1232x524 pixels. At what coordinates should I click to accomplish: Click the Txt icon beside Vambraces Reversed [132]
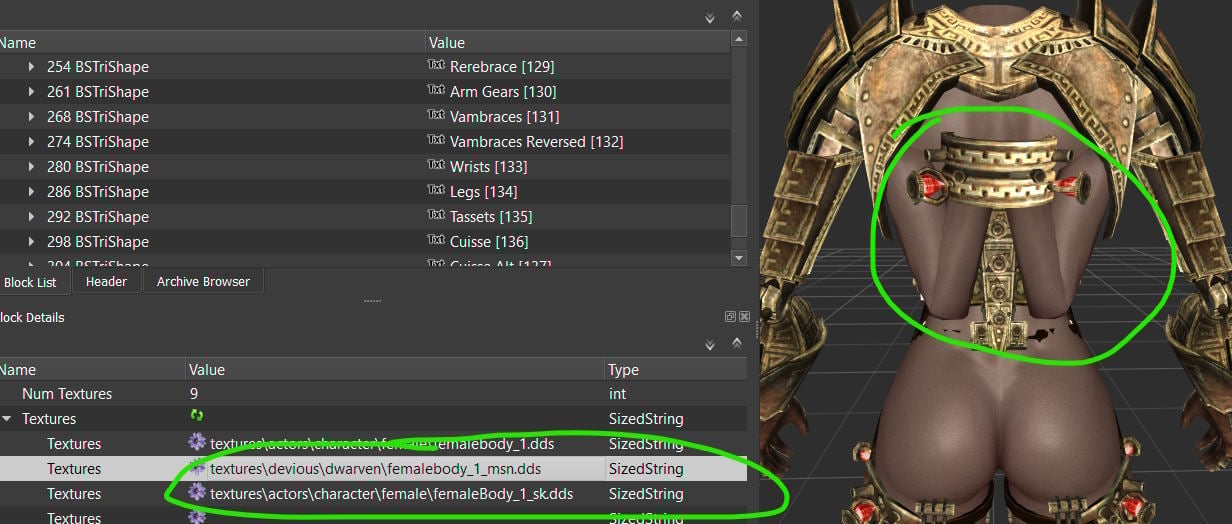[x=436, y=141]
